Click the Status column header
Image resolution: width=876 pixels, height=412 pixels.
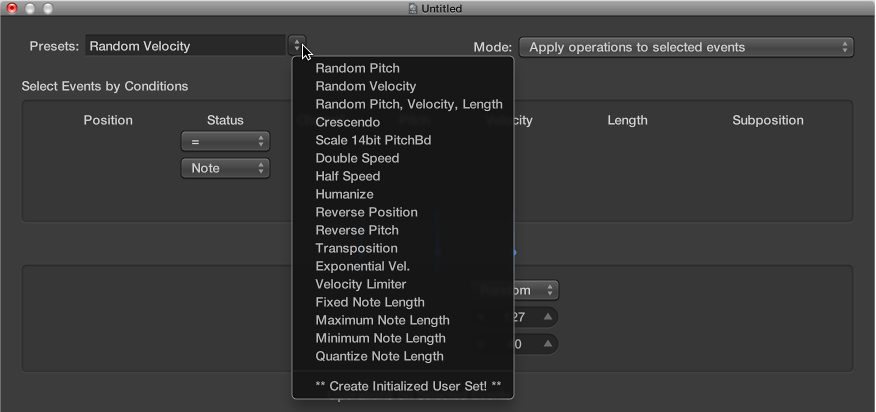225,120
